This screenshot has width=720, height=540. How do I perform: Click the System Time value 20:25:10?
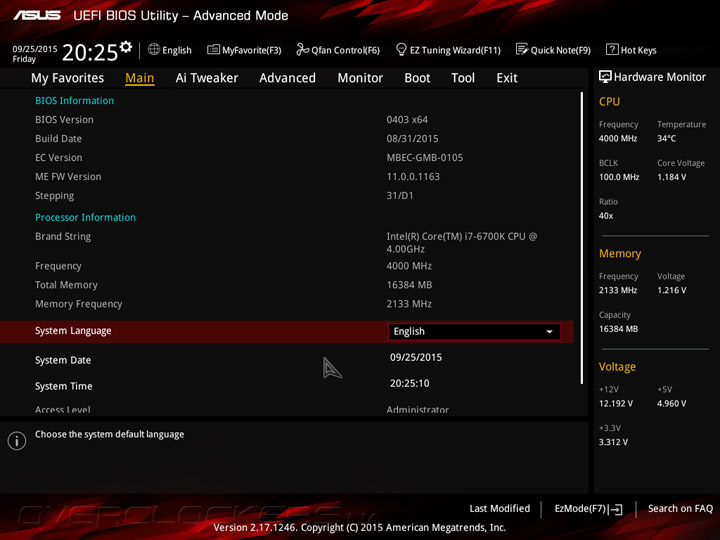click(410, 383)
